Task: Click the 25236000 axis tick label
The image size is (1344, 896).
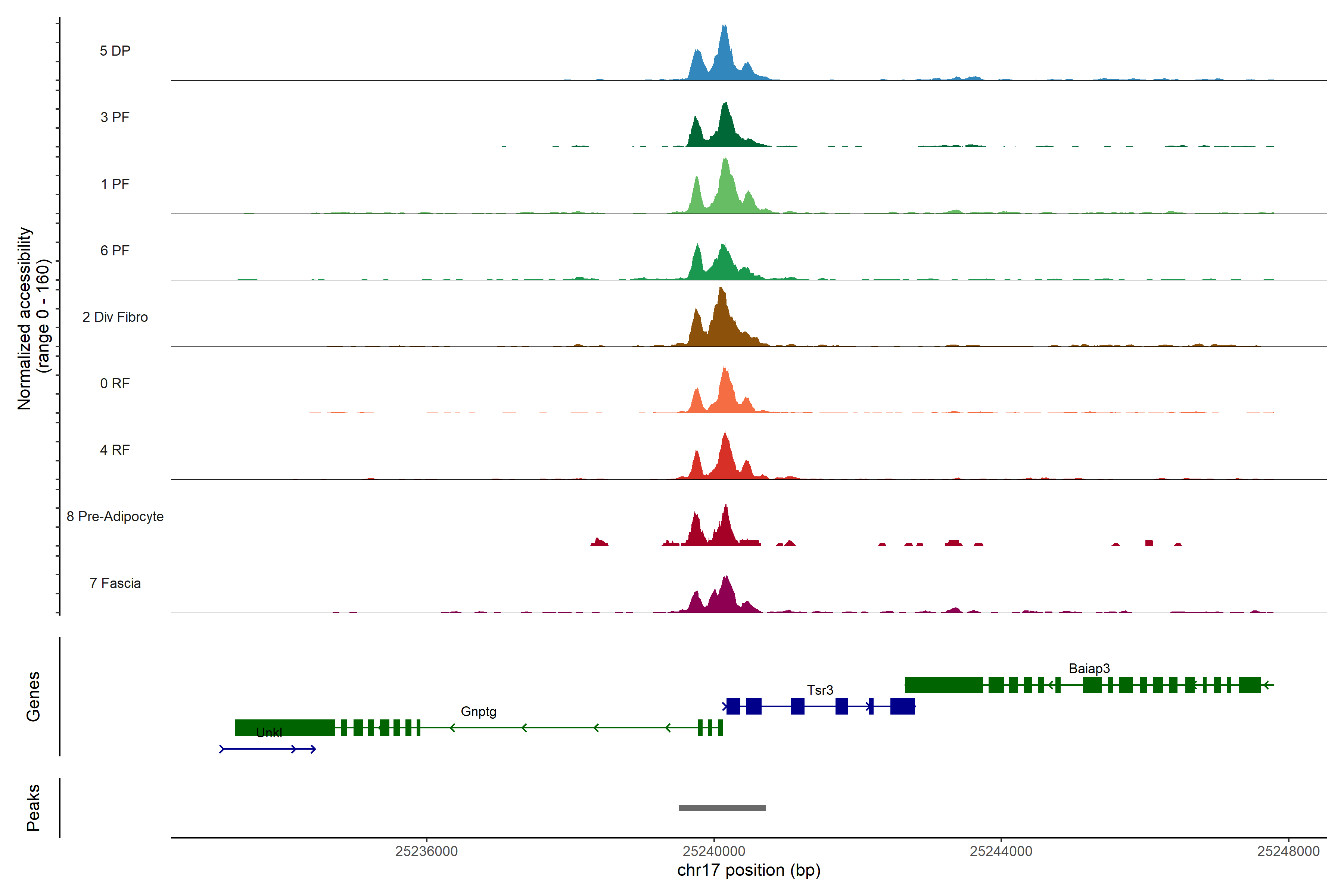Action: 426,852
